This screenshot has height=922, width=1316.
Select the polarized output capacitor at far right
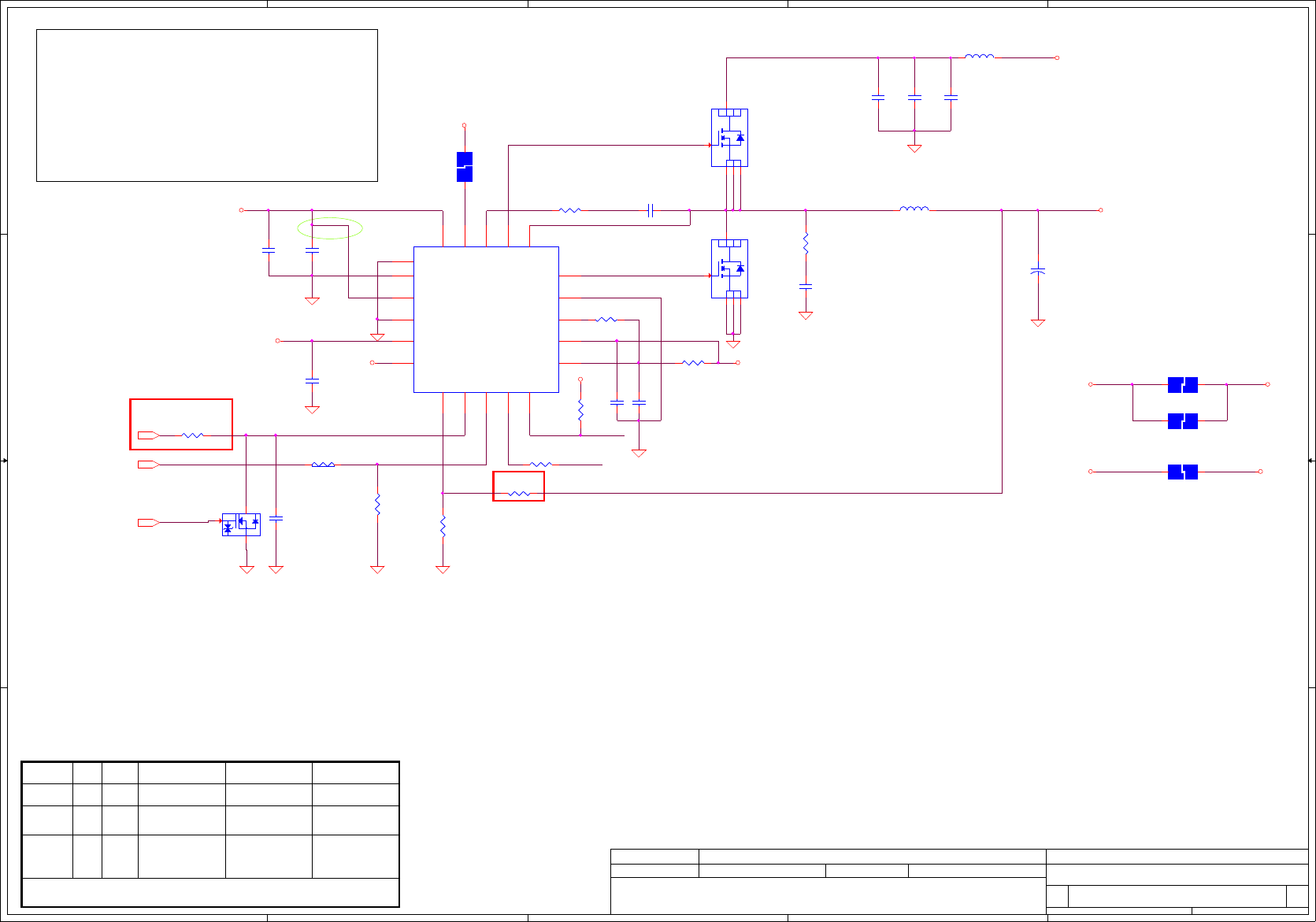click(x=1038, y=271)
